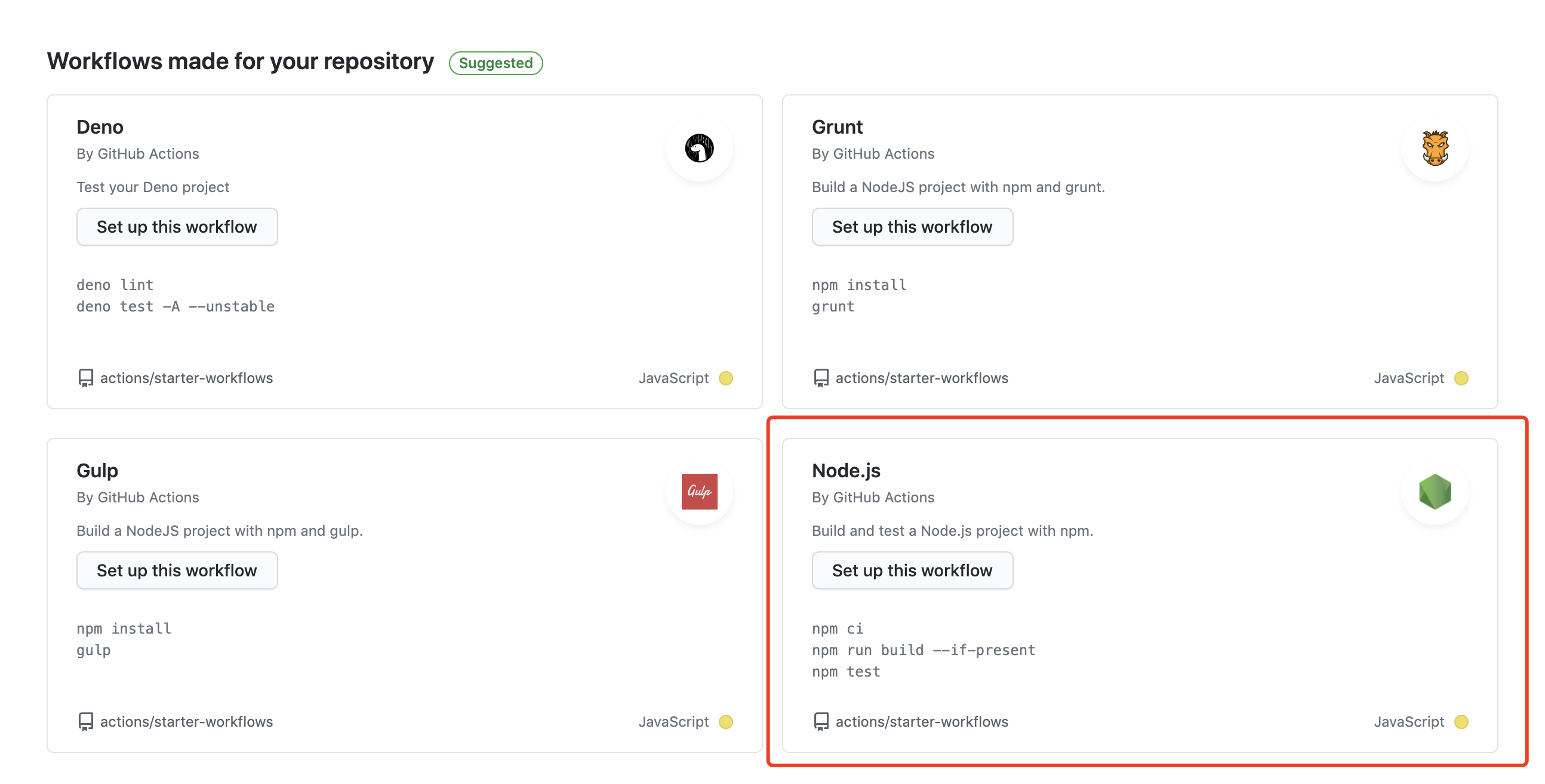
Task: Open actions/starter-workflows link in Deno card
Action: (186, 378)
